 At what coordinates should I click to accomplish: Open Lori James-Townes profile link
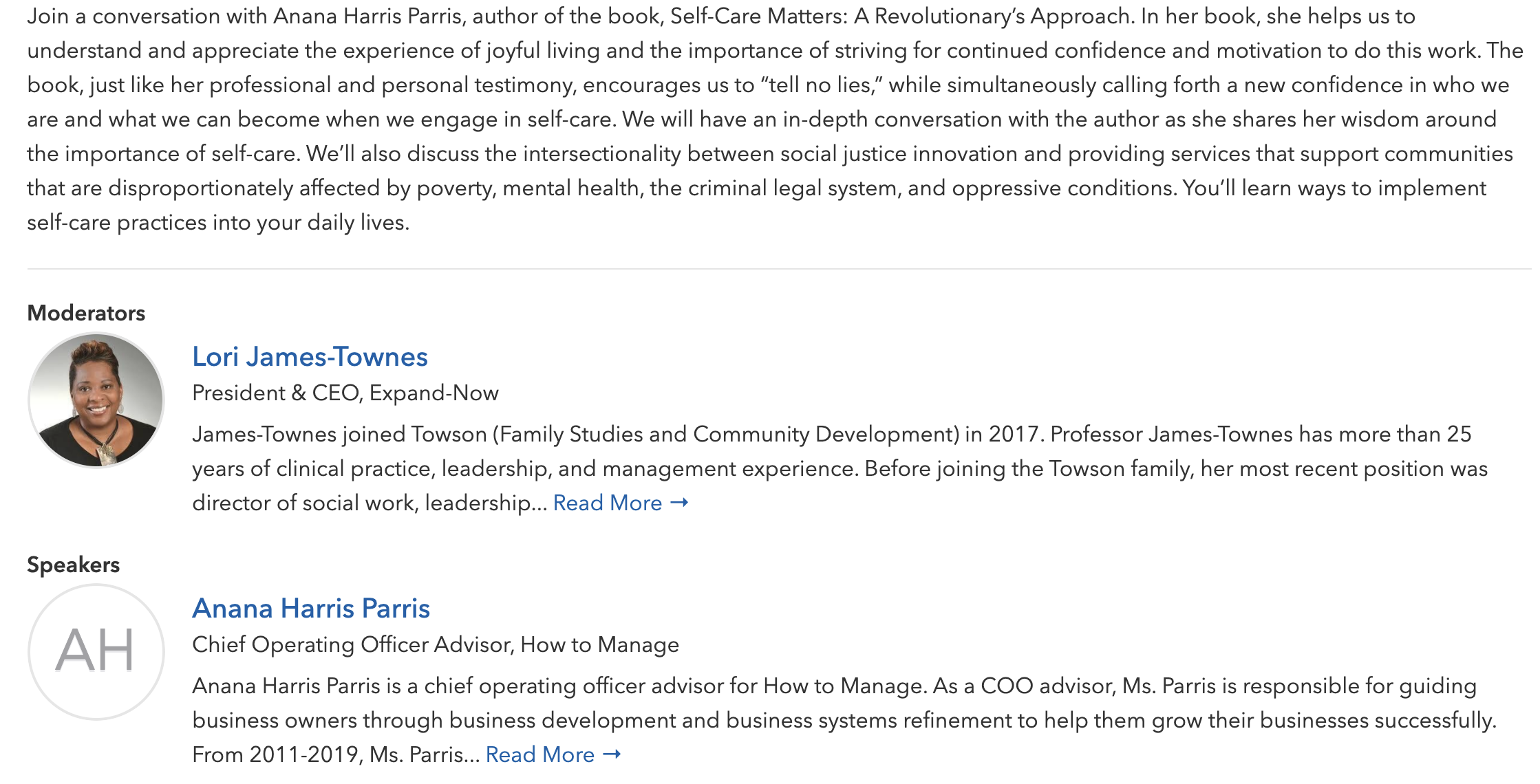point(310,357)
